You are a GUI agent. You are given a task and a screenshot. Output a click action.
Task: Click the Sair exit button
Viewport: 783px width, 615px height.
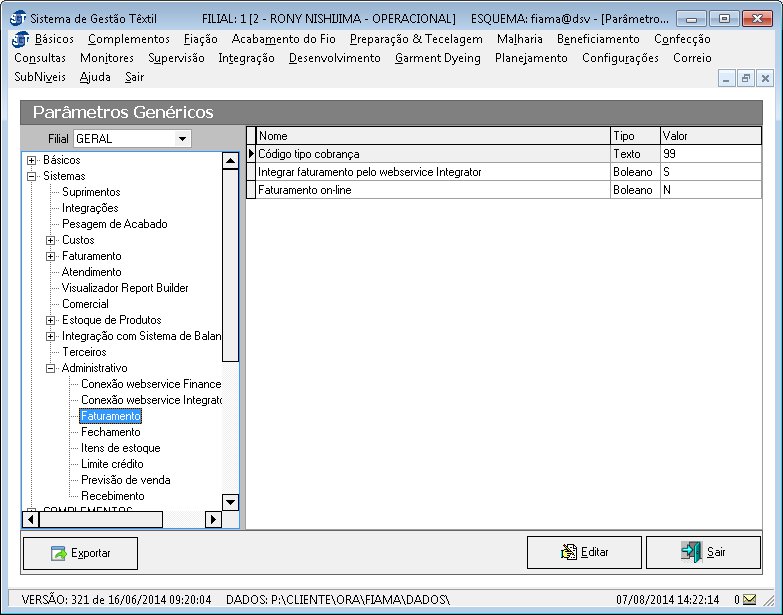pyautogui.click(x=703, y=552)
